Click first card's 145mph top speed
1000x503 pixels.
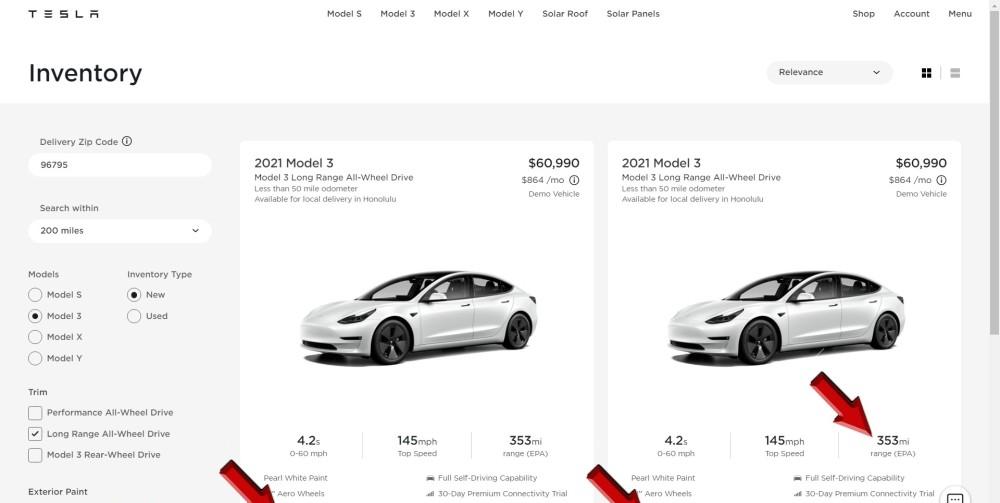[x=417, y=441]
